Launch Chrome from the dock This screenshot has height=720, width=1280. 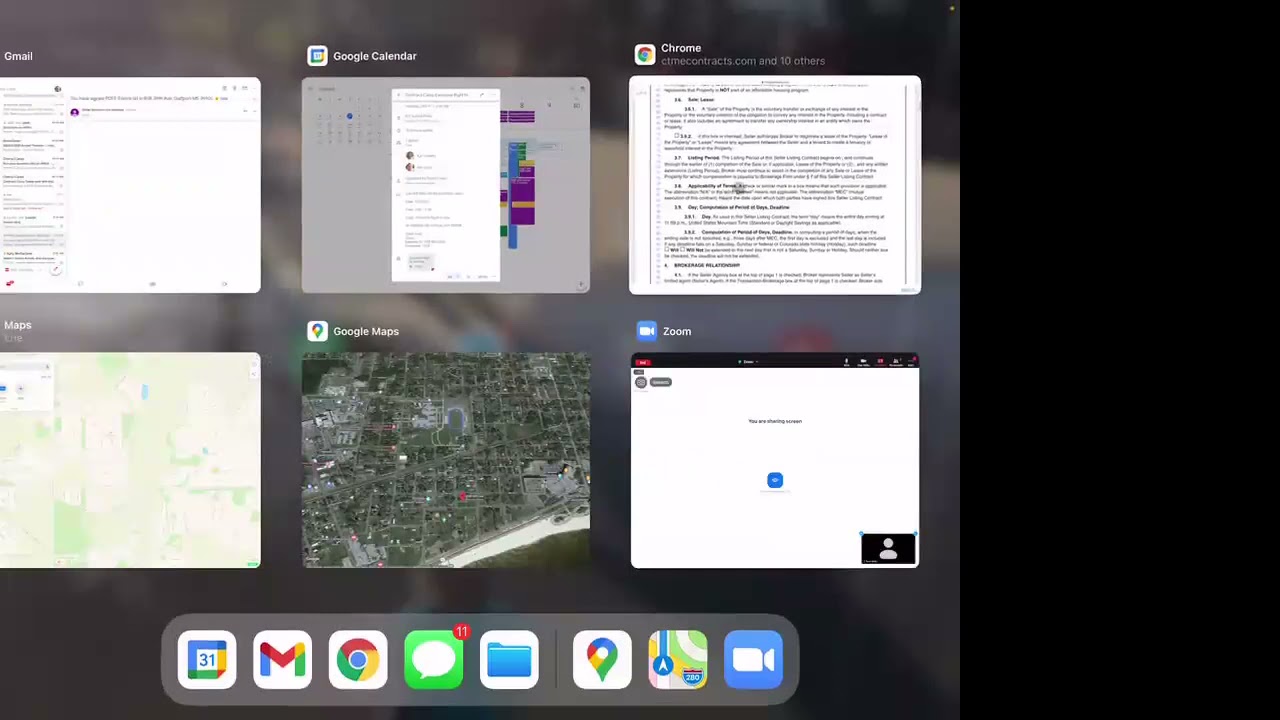[358, 660]
